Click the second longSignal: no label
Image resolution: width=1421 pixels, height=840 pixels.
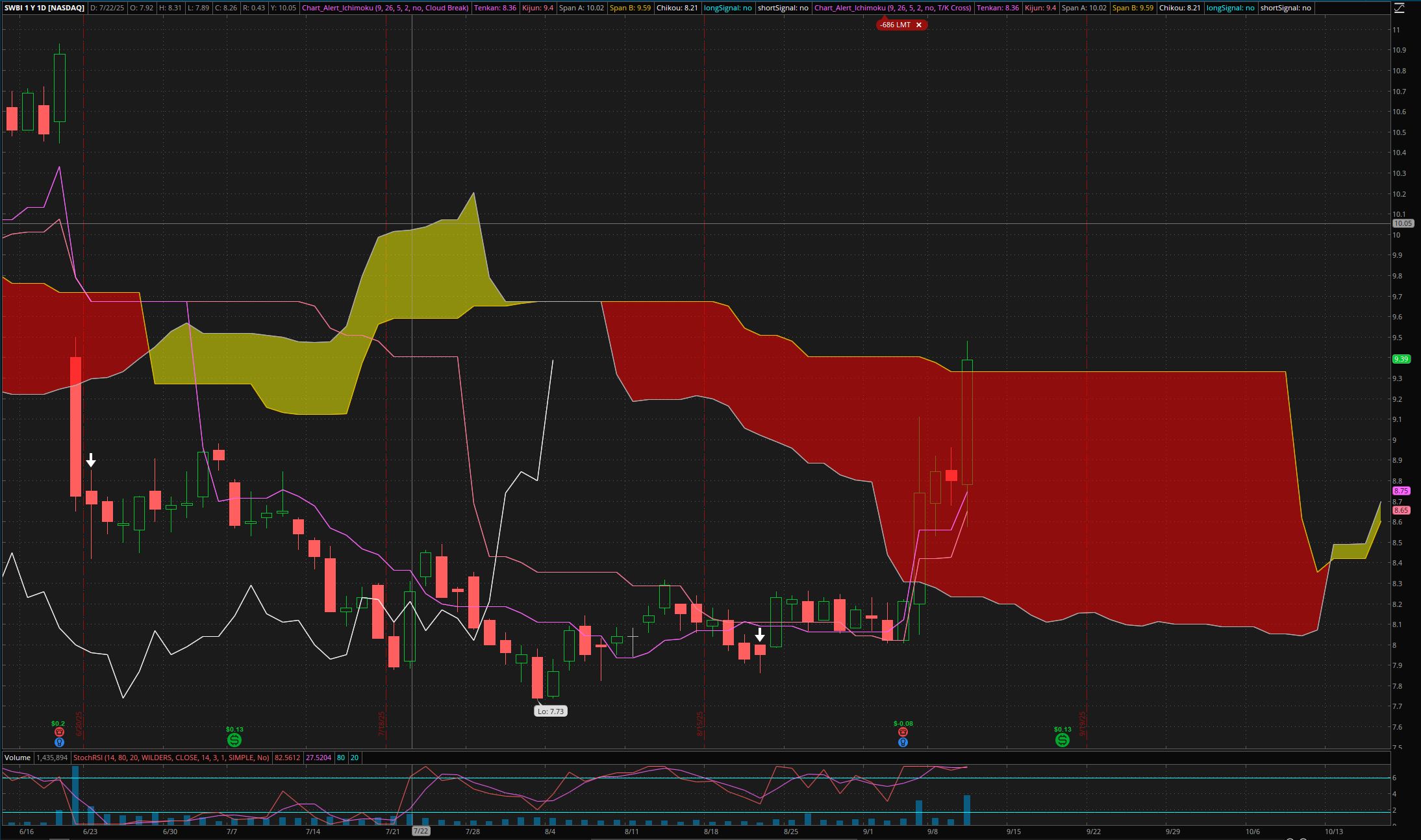pyautogui.click(x=1230, y=8)
